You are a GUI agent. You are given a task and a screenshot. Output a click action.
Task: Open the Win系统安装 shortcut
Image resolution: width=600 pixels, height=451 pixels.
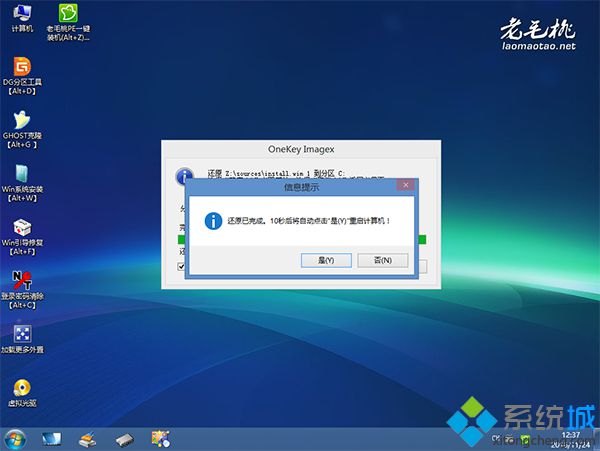[x=22, y=183]
